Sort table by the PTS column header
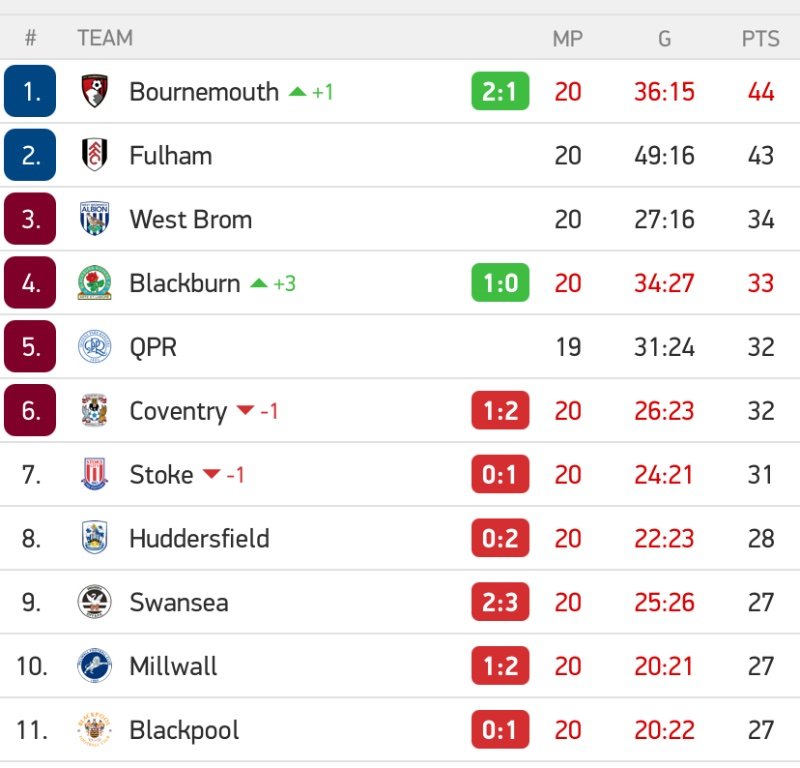800x768 pixels. (760, 39)
